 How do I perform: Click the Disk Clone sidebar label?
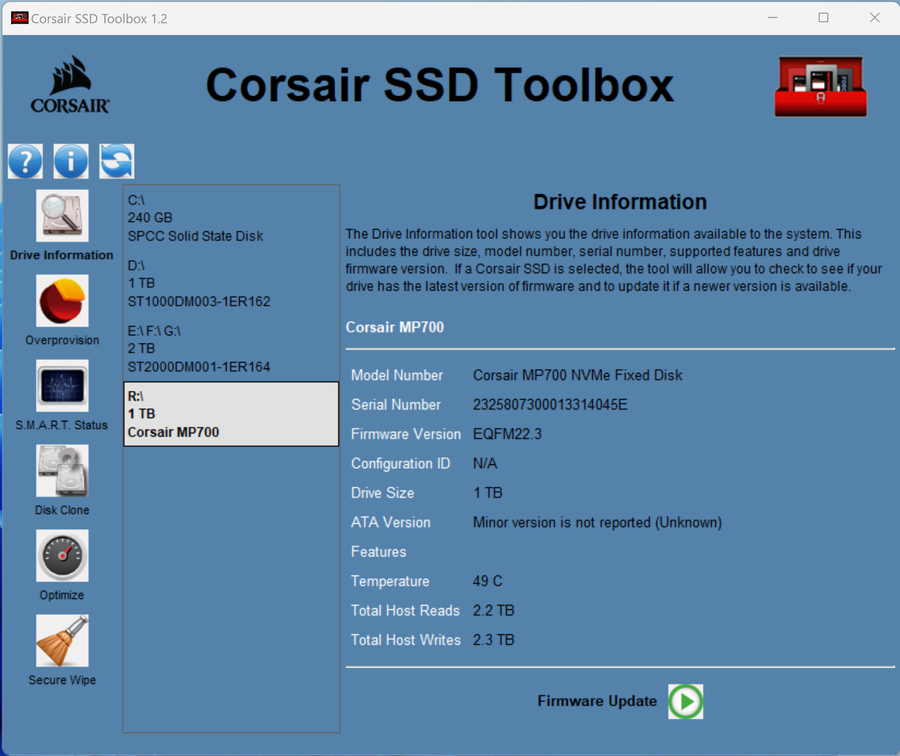[62, 510]
